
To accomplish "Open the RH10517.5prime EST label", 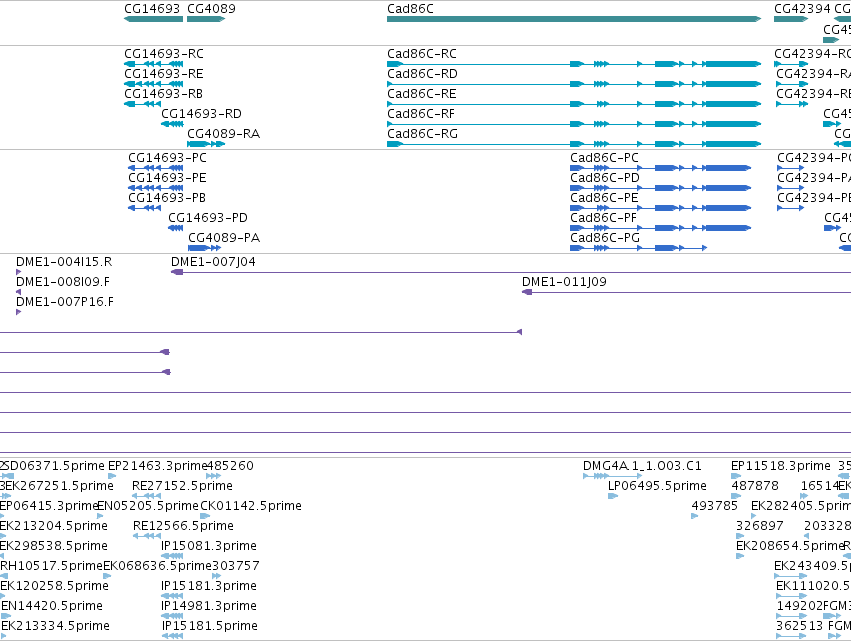I will [52, 566].
